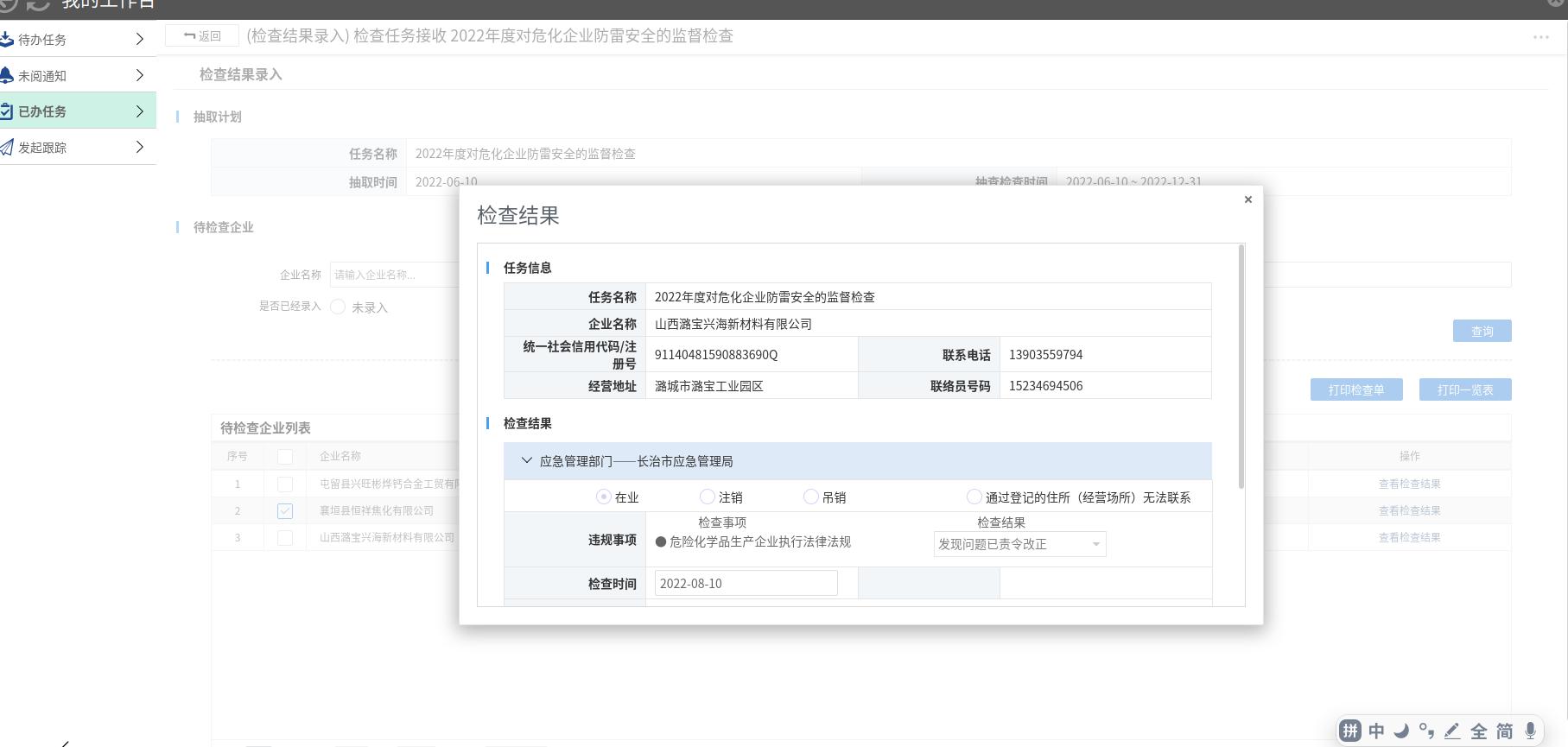The width and height of the screenshot is (1568, 747).
Task: Click the 抽取时间 value 2022-06-10
Action: click(447, 182)
